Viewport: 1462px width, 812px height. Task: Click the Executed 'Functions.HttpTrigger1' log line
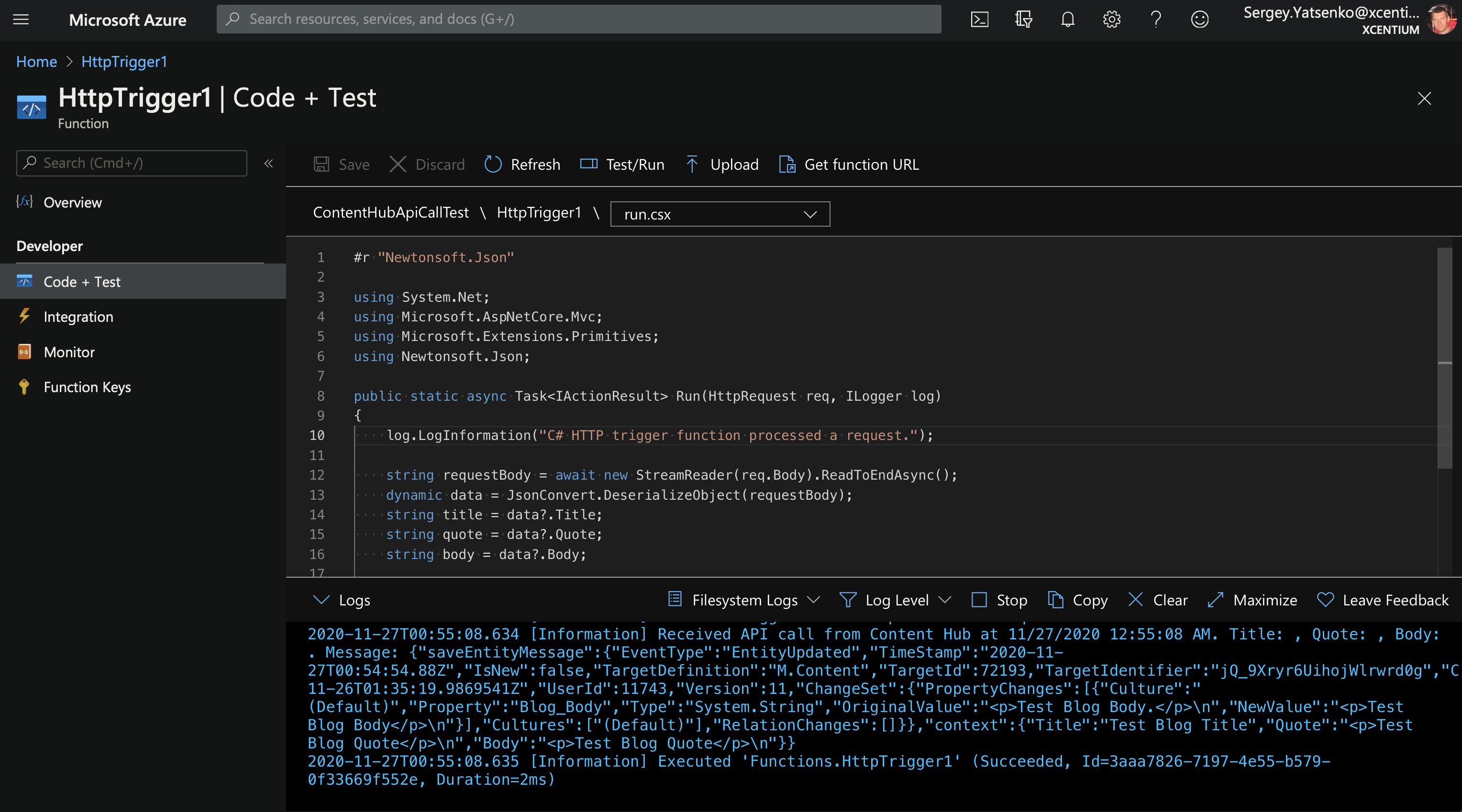[819, 770]
